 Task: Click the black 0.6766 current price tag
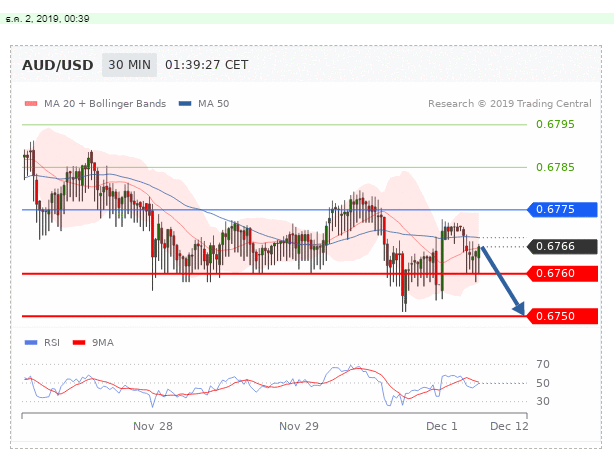tap(562, 247)
